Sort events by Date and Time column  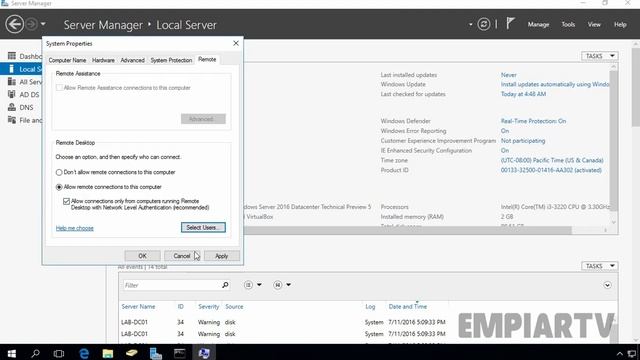click(x=408, y=307)
